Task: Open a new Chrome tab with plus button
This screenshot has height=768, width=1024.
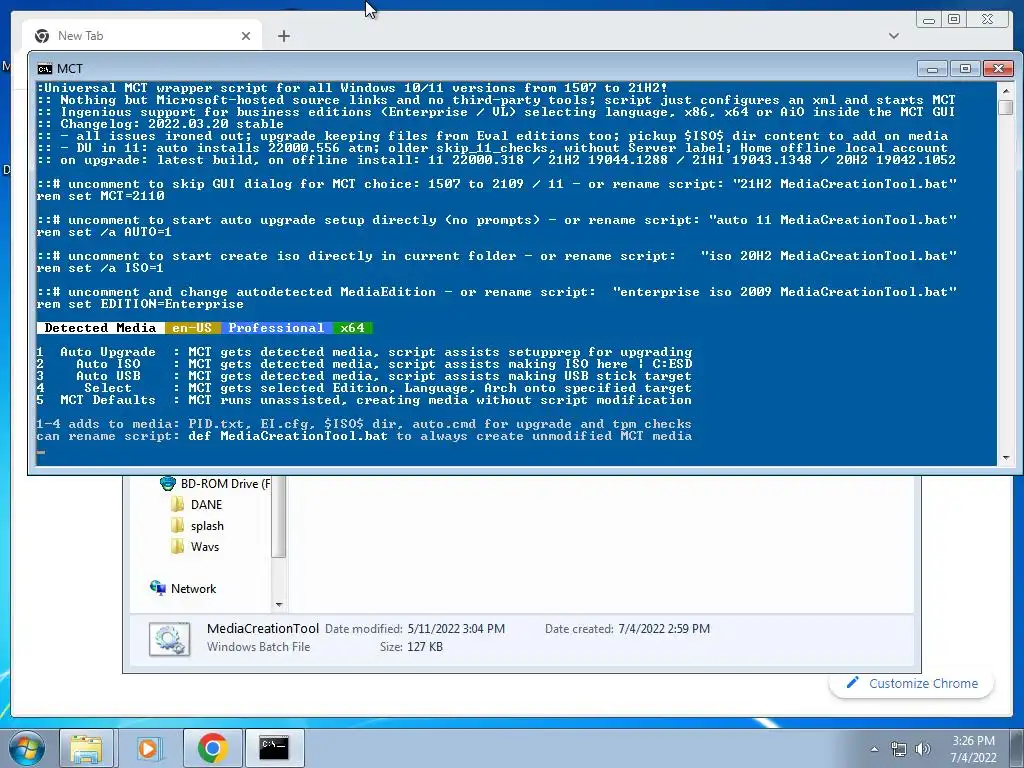Action: (283, 36)
